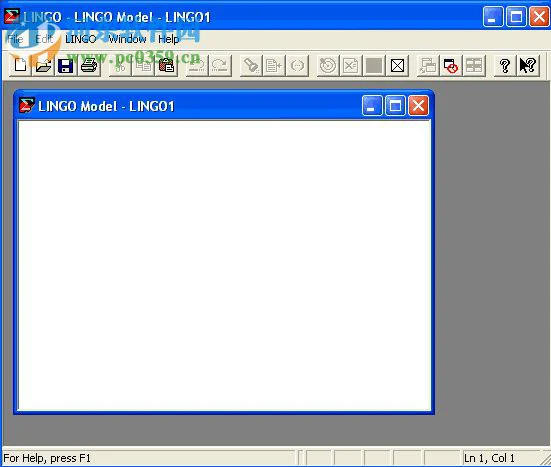
Task: Open Help Topics question mark icon
Action: point(505,65)
